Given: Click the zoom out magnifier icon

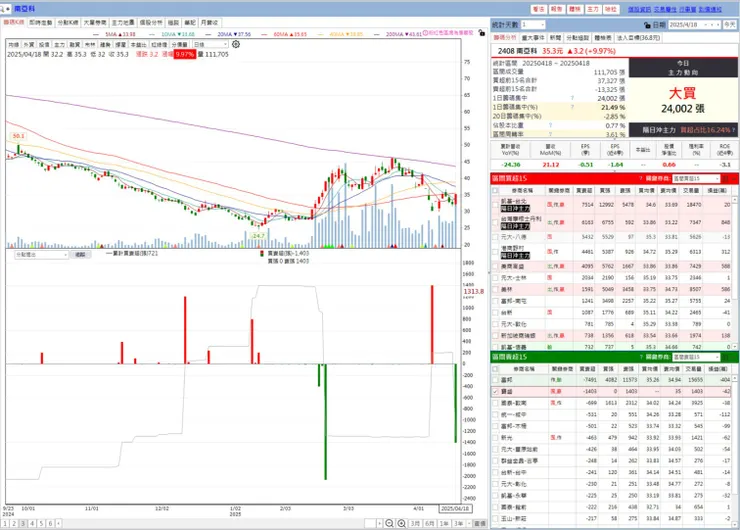Looking at the screenshot, I should click(x=389, y=523).
